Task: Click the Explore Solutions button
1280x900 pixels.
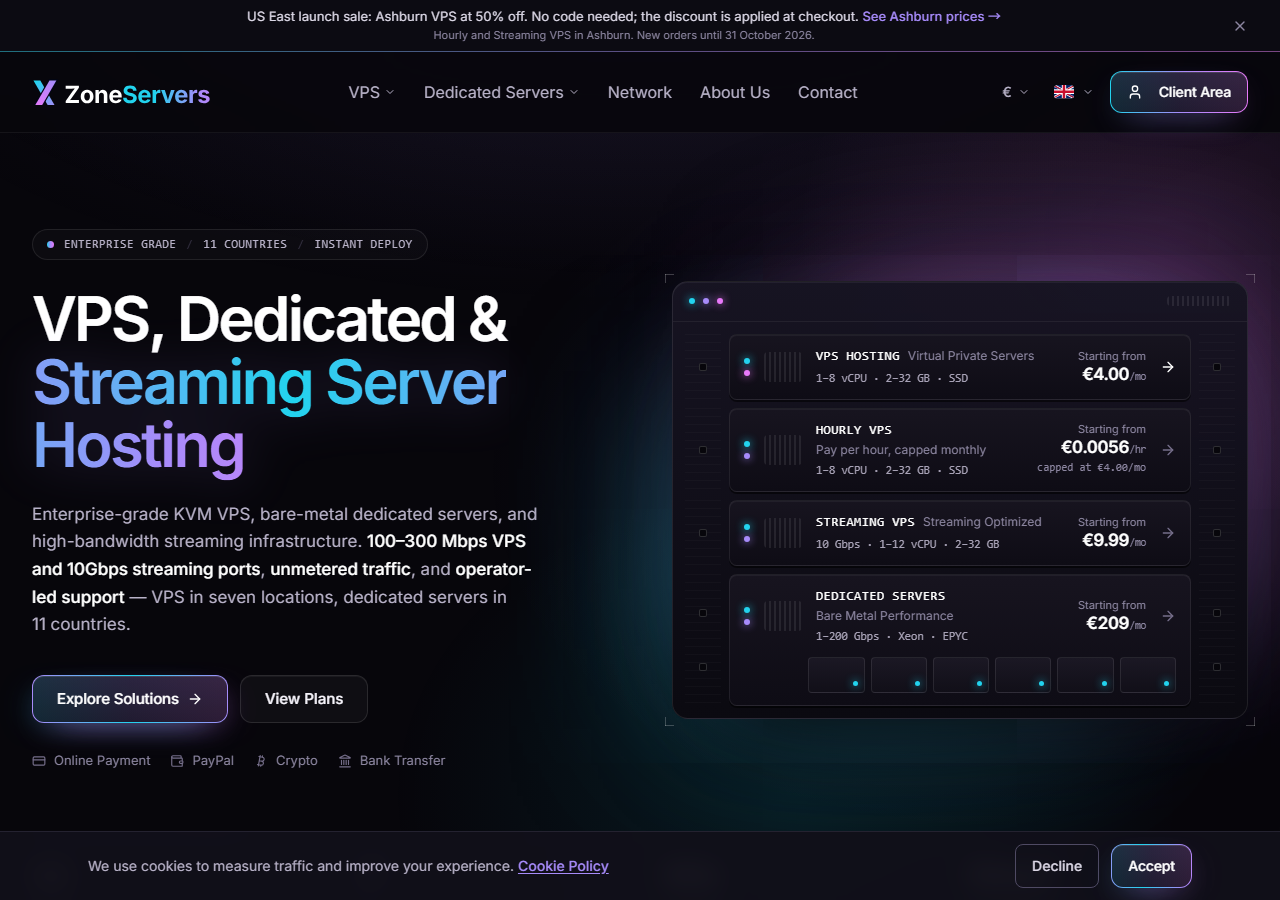Action: [x=130, y=699]
